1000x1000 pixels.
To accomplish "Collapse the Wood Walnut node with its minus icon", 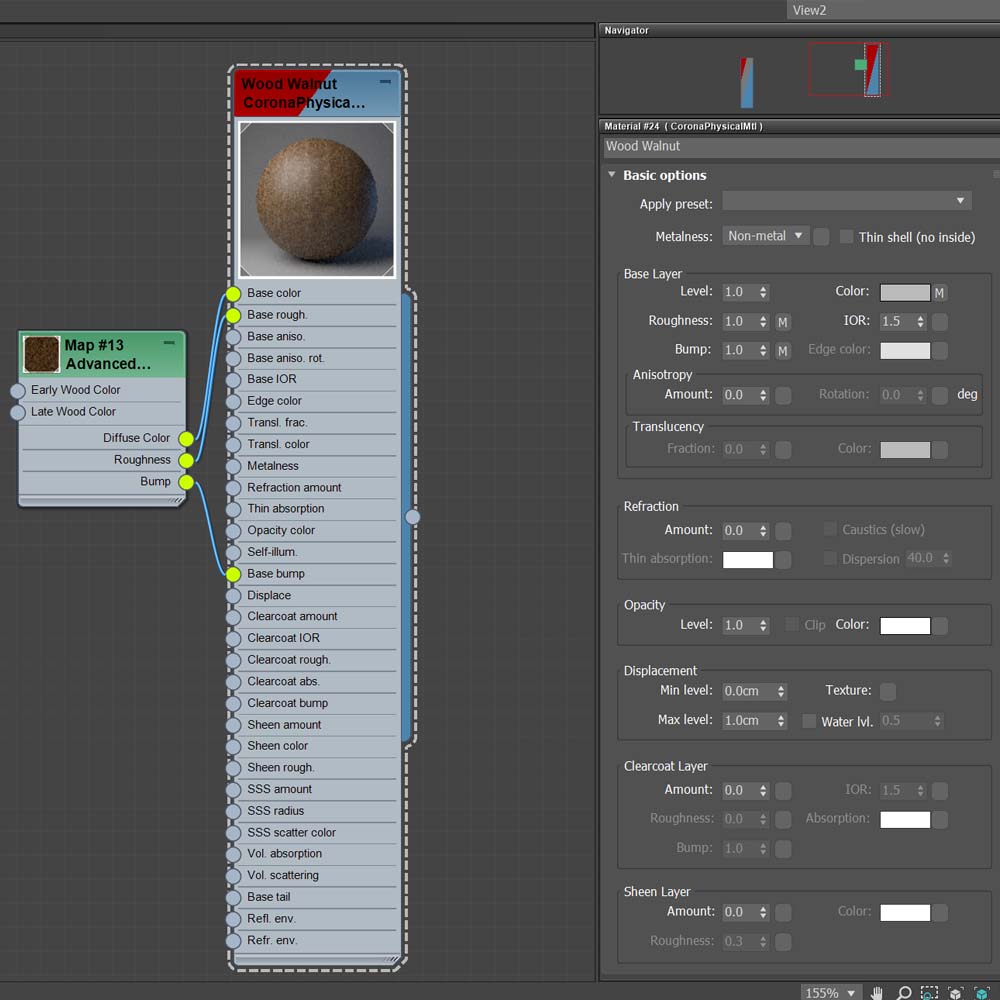I will point(385,81).
